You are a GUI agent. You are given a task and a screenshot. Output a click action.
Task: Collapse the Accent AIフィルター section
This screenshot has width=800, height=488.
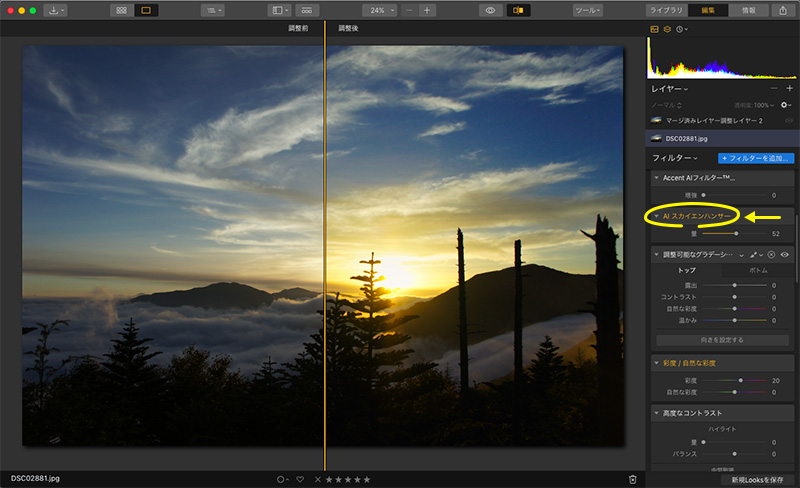tap(657, 178)
